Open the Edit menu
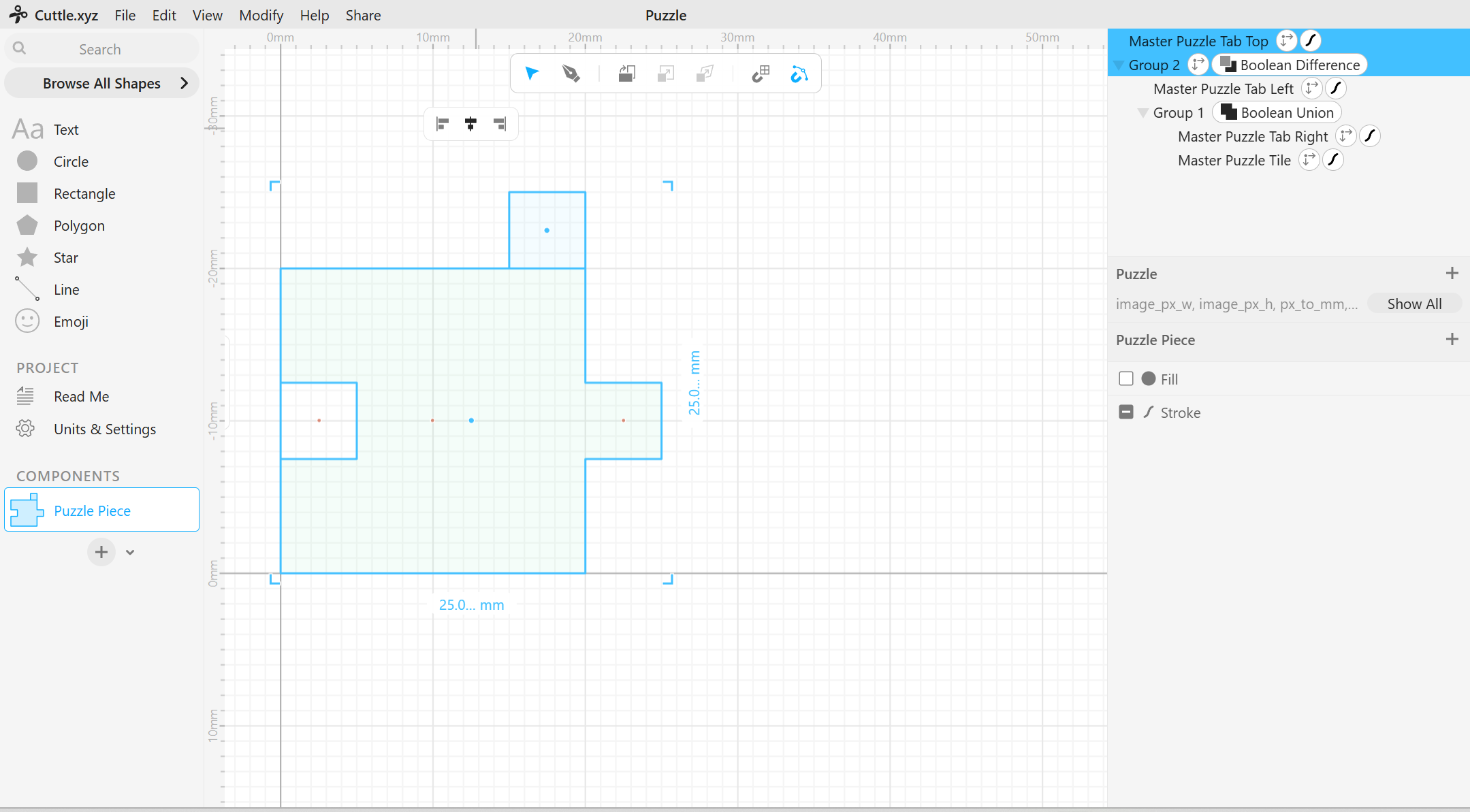 coord(164,15)
